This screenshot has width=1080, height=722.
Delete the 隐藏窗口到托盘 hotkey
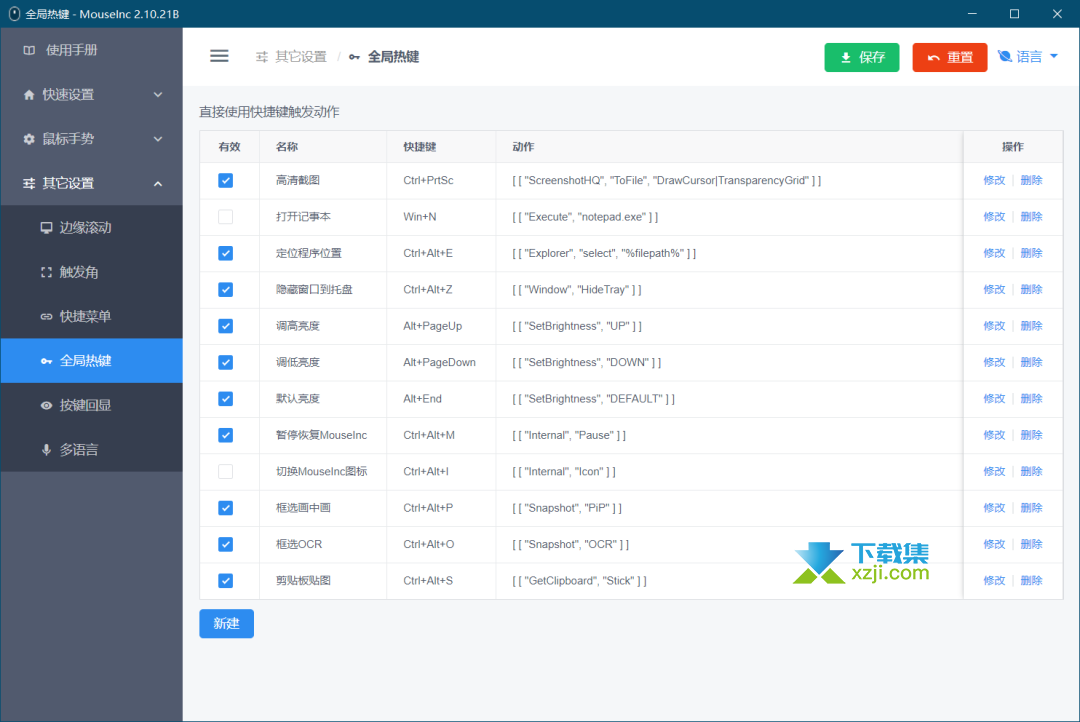coord(1031,289)
